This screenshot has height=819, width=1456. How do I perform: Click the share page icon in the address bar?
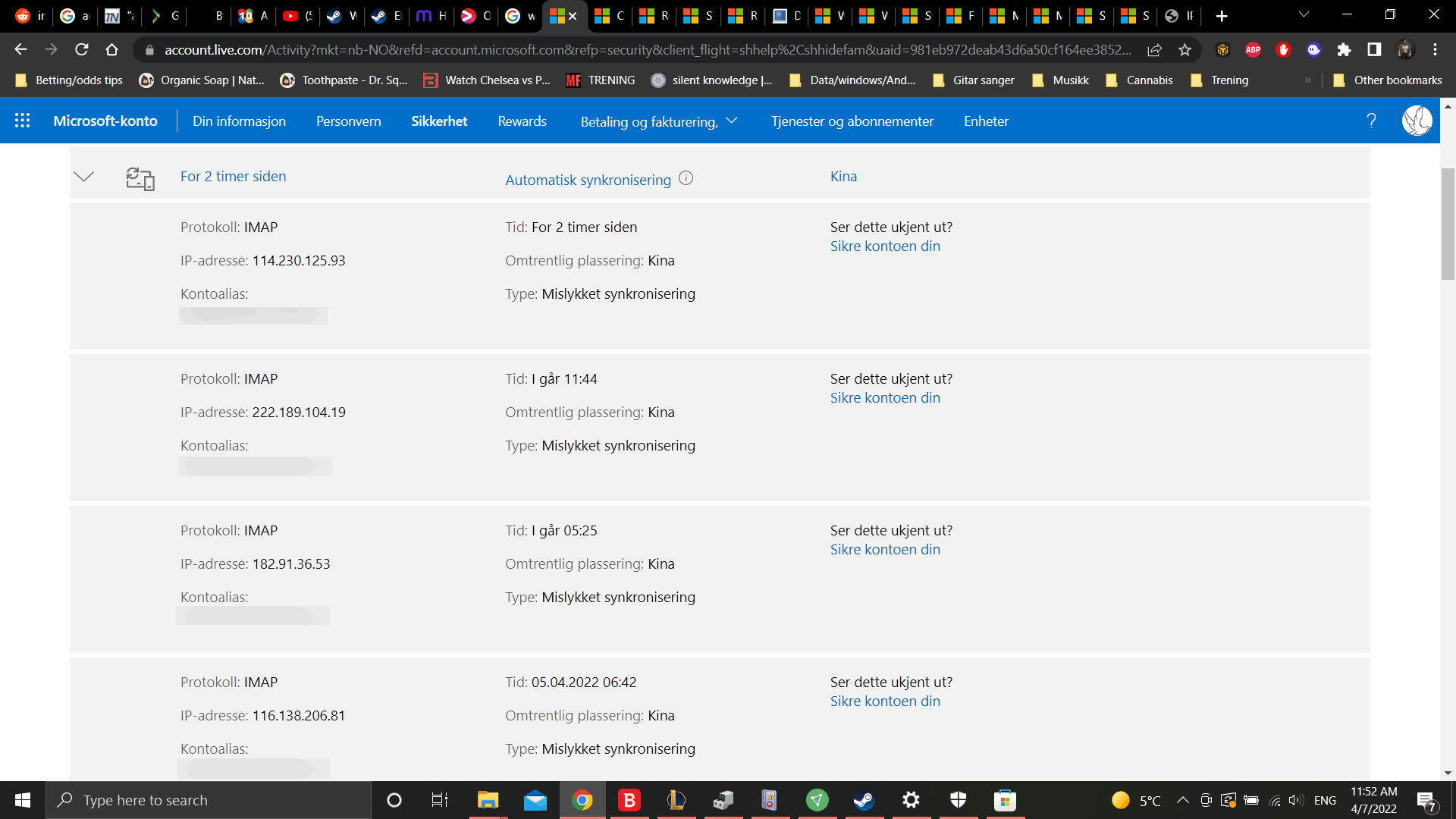1154,50
